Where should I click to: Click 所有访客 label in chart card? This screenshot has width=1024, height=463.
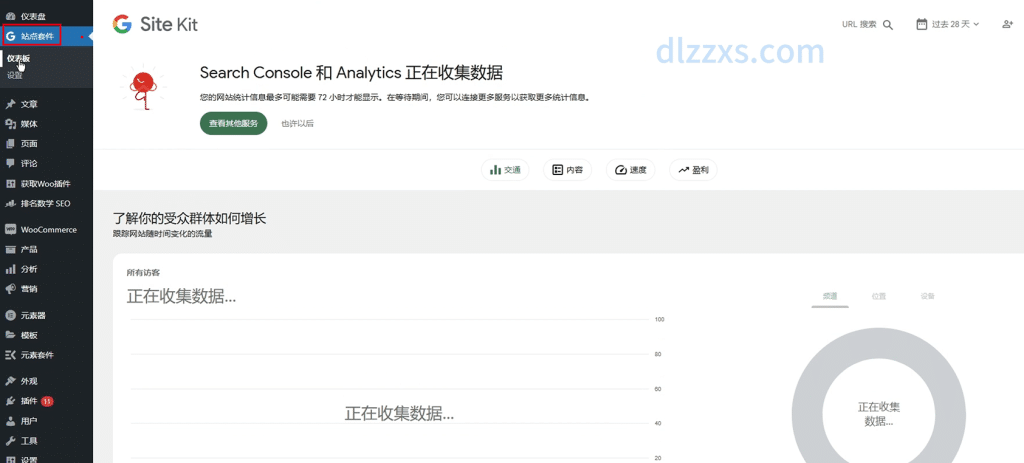143,272
